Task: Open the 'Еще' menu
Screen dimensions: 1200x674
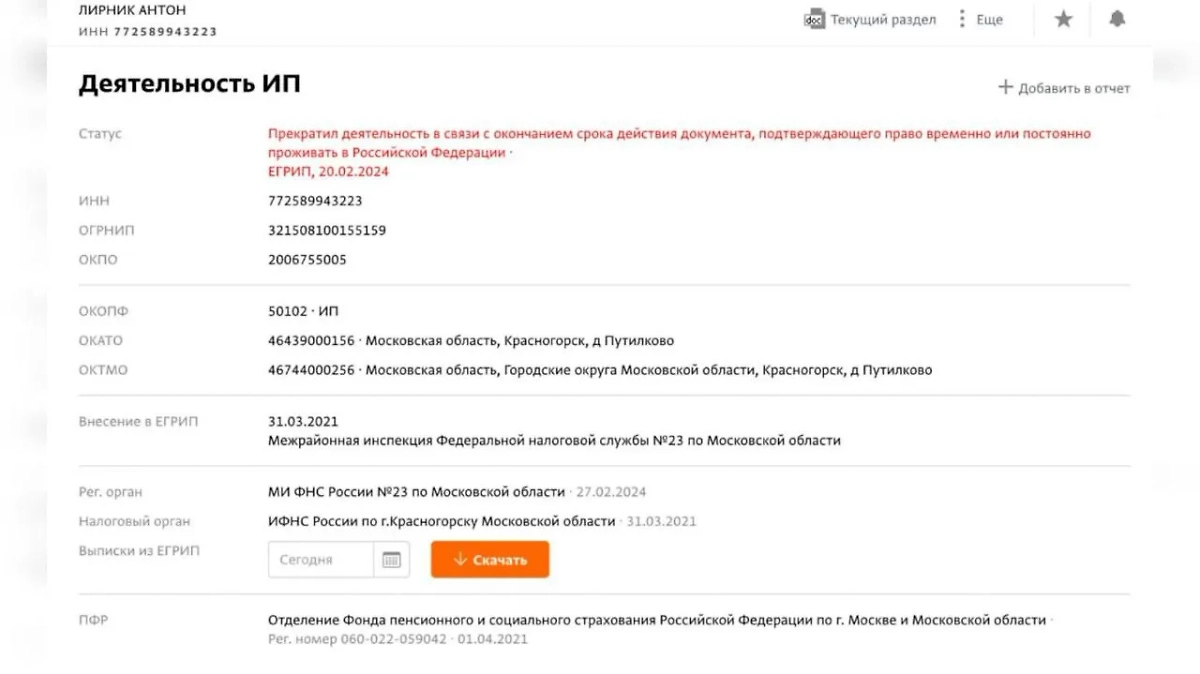Action: [989, 18]
